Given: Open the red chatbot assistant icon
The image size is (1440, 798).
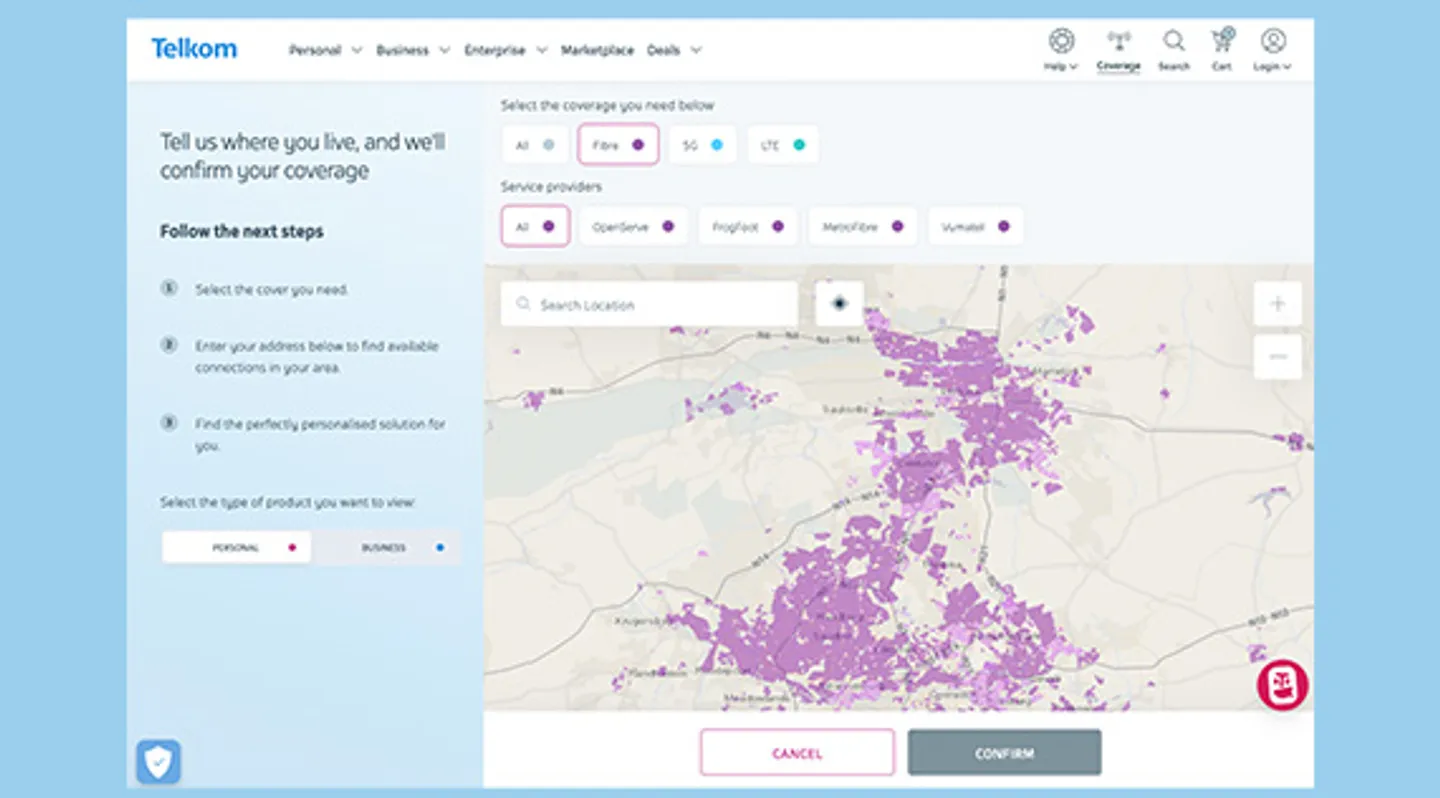Looking at the screenshot, I should point(1283,686).
